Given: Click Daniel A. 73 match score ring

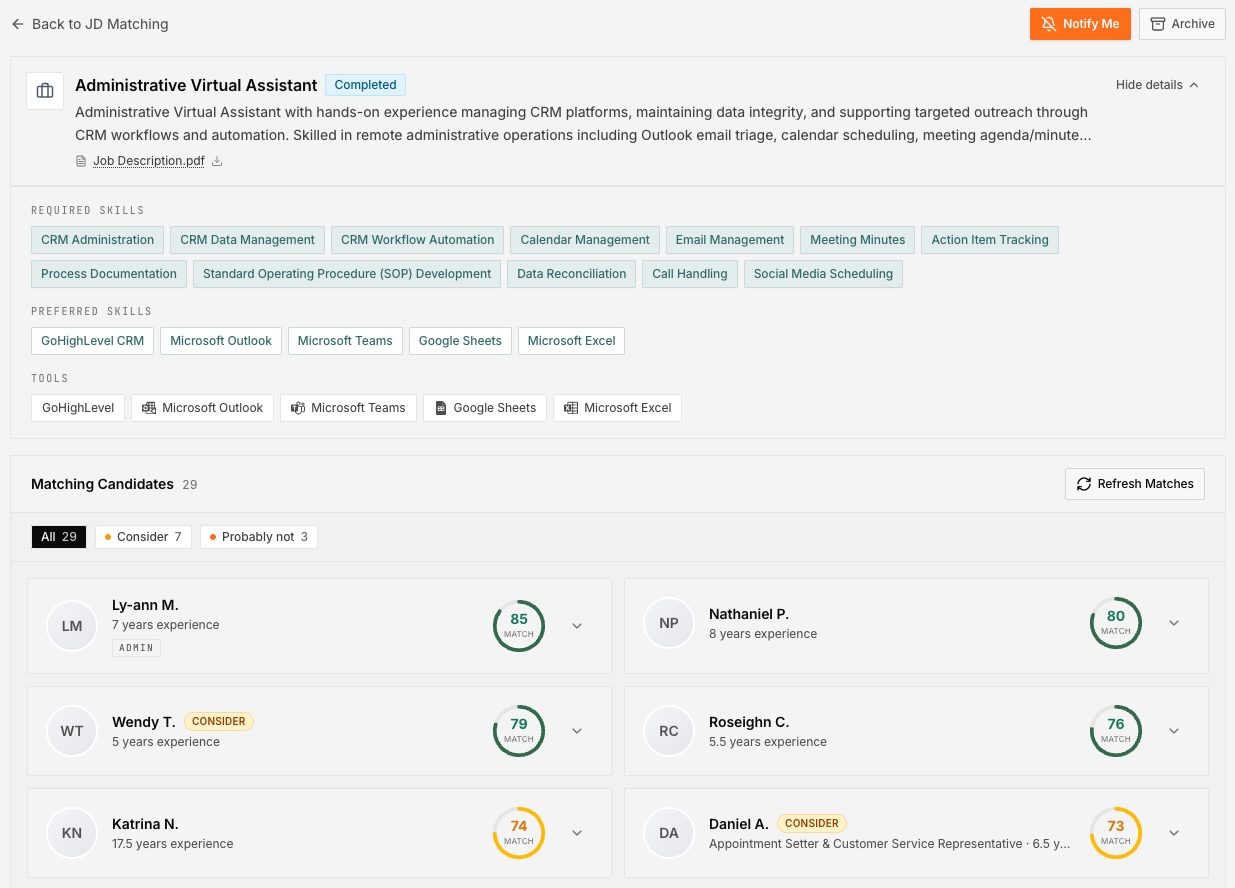Looking at the screenshot, I should click(x=1116, y=833).
